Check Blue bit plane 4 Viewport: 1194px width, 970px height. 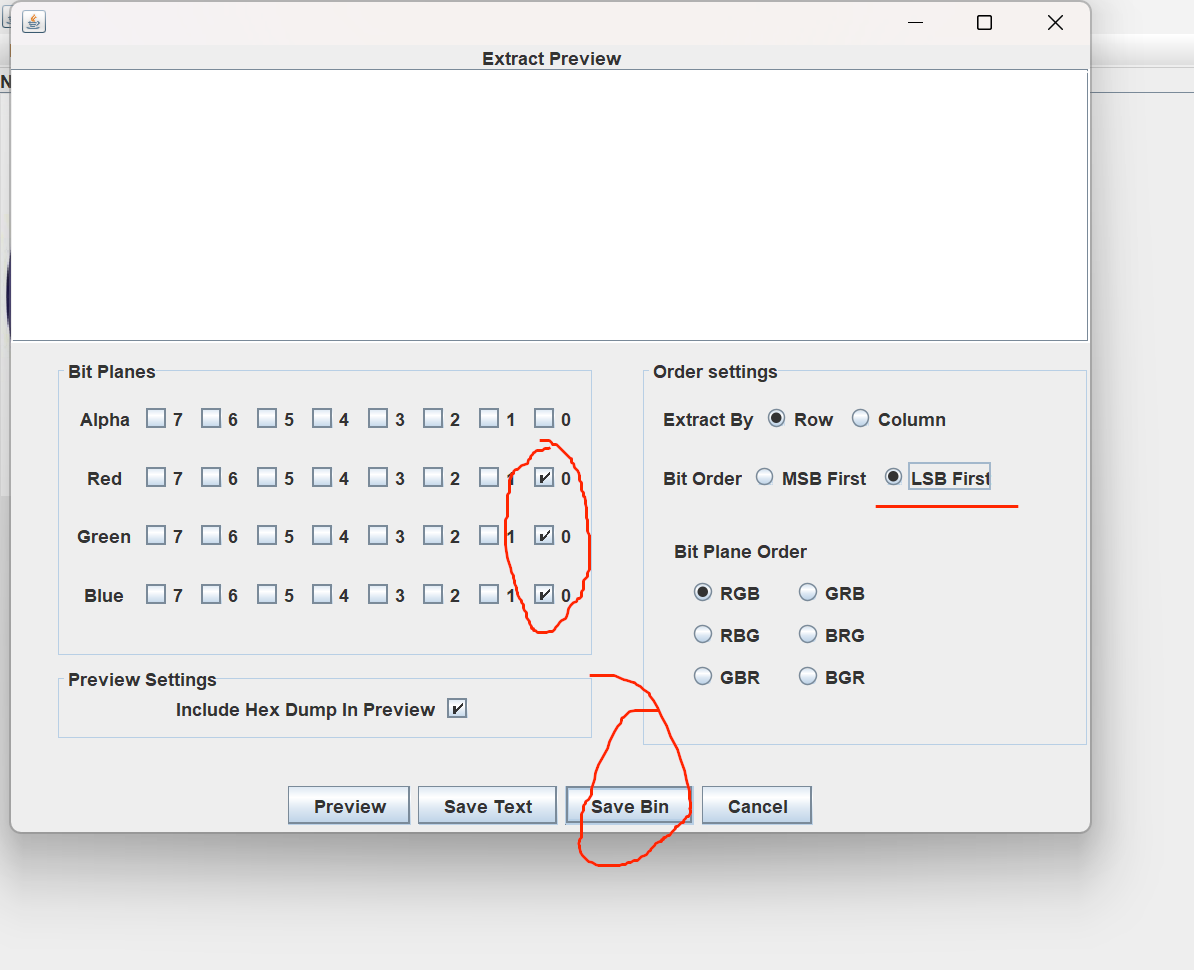[x=322, y=594]
